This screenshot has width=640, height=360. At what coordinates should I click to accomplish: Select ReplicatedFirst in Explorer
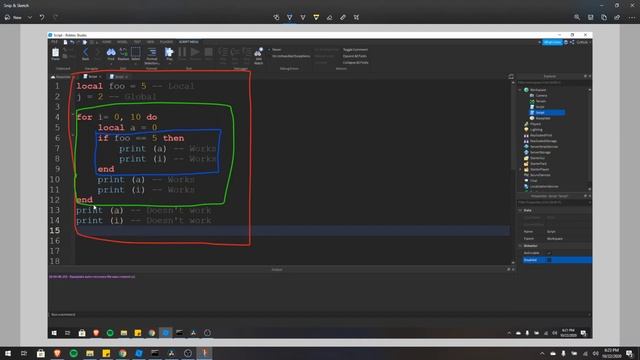coord(541,135)
